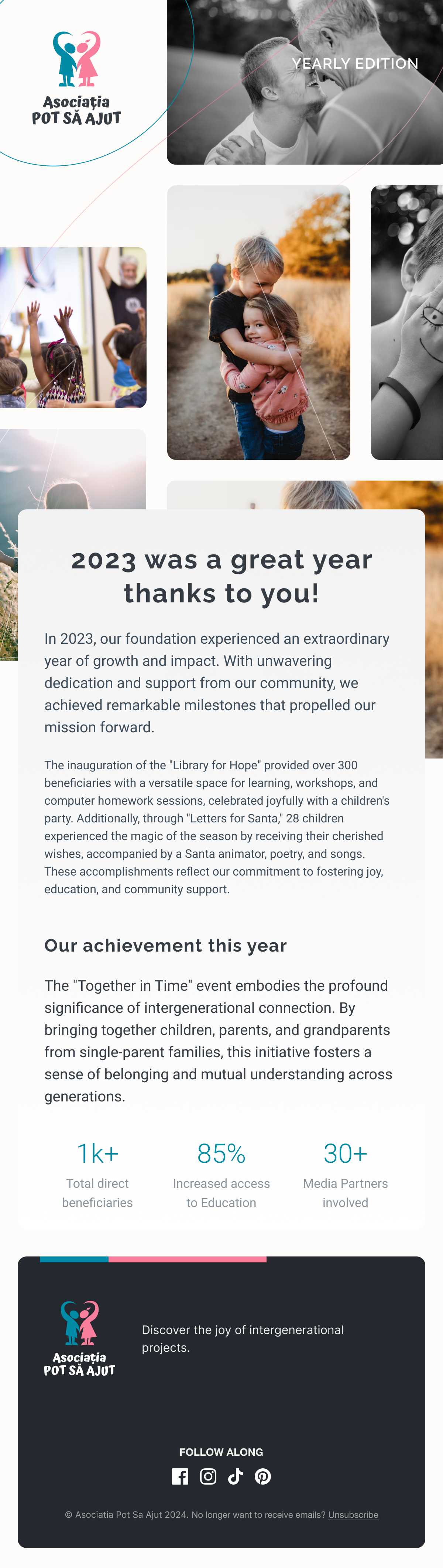Screen dimensions: 443x1568
Task: Click the Unsubscribe link
Action: point(353,1514)
